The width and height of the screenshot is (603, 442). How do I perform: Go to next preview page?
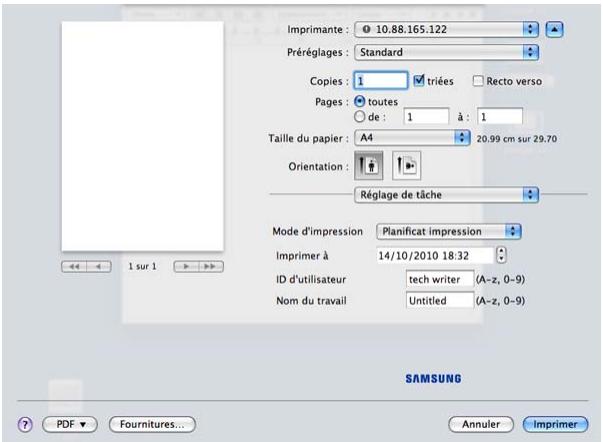point(186,266)
